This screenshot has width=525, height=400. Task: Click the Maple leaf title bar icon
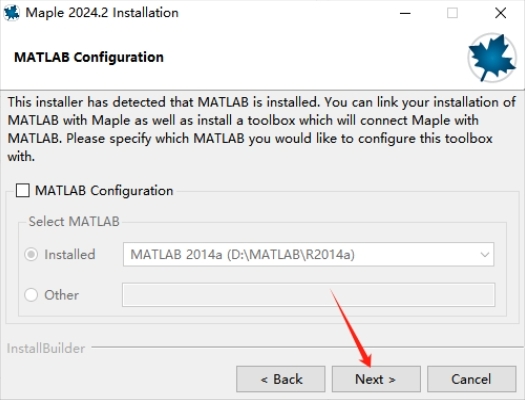coord(11,13)
